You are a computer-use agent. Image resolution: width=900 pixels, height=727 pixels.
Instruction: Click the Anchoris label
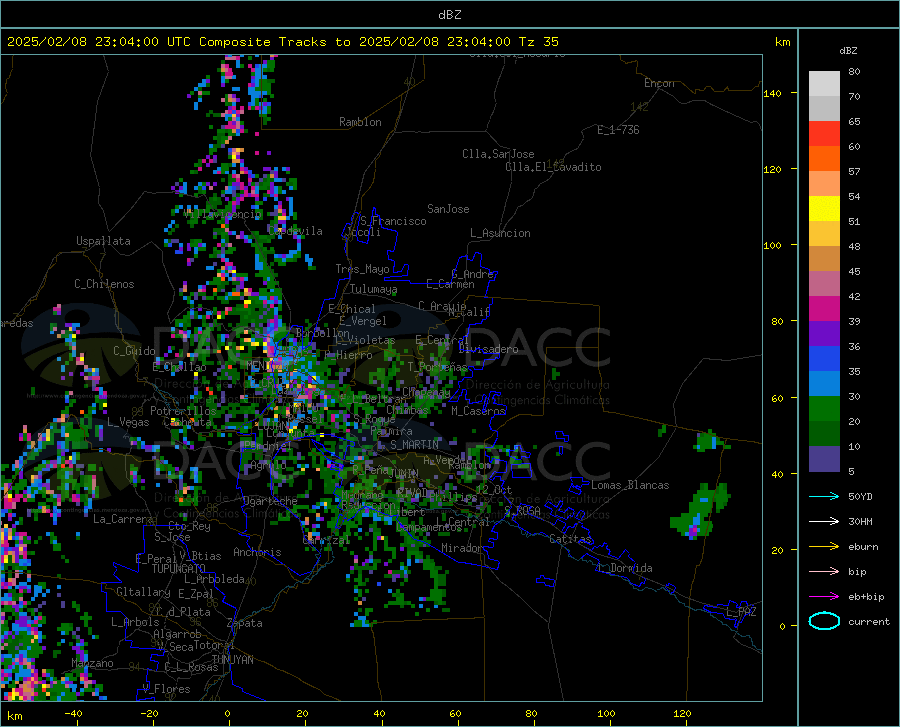point(257,553)
